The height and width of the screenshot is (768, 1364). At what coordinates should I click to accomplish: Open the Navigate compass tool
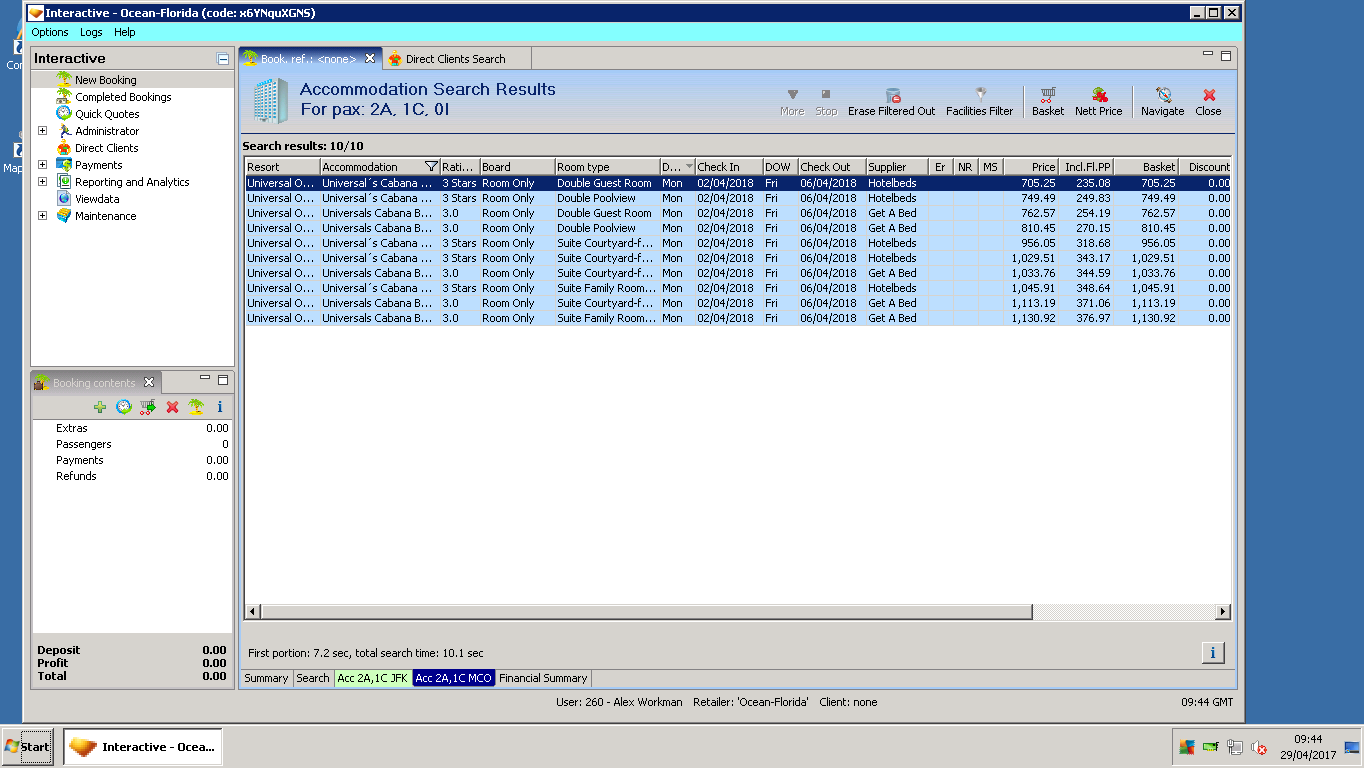pos(1162,102)
